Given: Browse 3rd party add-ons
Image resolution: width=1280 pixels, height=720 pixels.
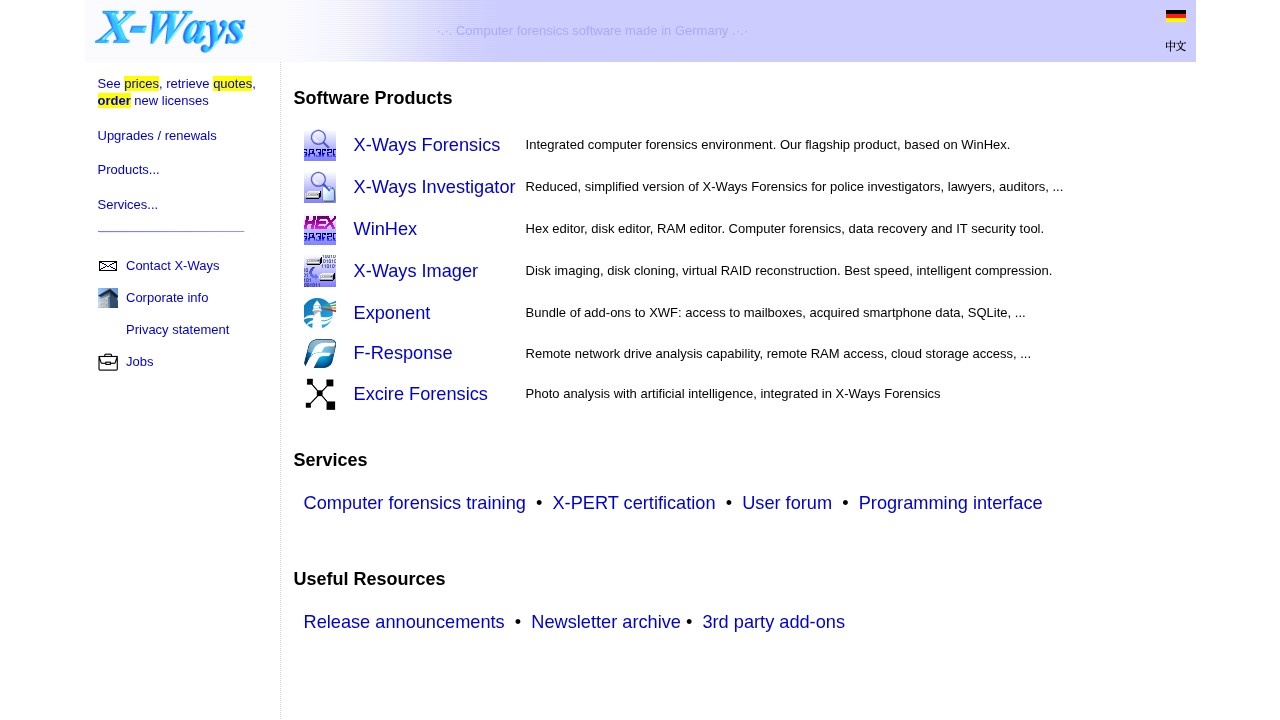Looking at the screenshot, I should (x=774, y=622).
